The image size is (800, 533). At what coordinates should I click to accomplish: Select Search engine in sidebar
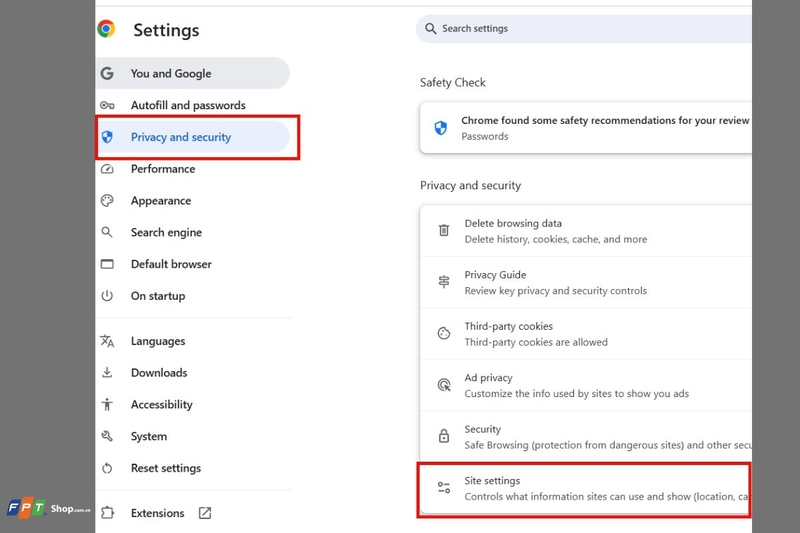point(193,233)
